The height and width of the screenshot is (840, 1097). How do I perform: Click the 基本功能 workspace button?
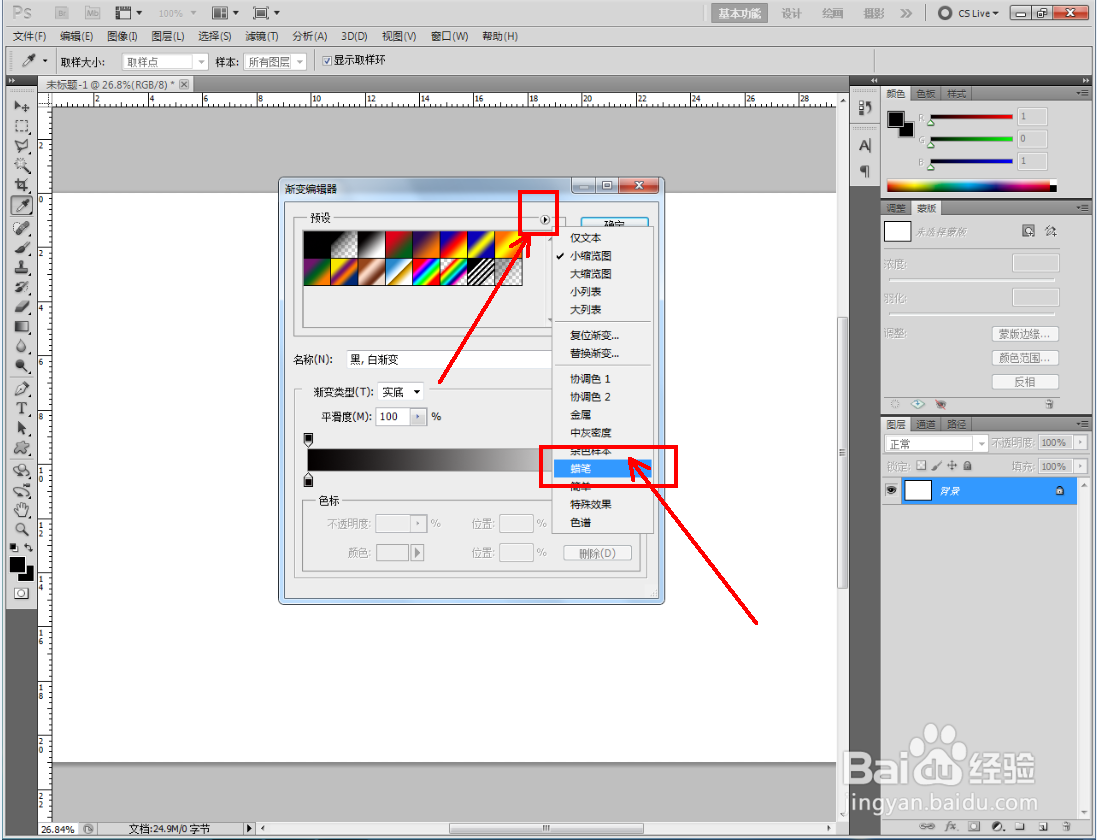point(739,13)
